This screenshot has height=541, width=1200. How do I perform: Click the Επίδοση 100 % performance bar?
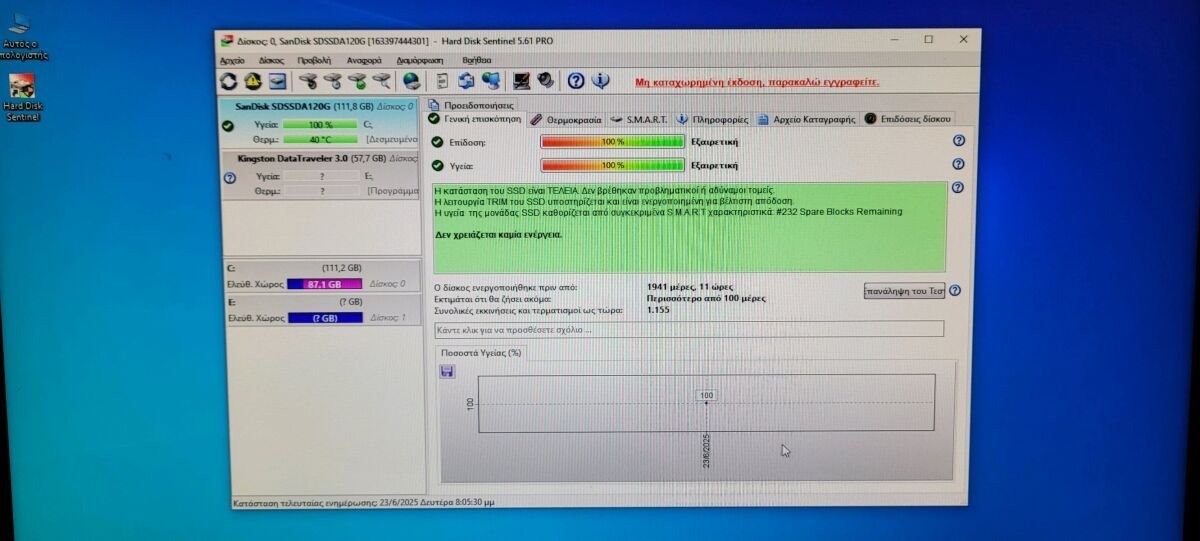tap(612, 141)
